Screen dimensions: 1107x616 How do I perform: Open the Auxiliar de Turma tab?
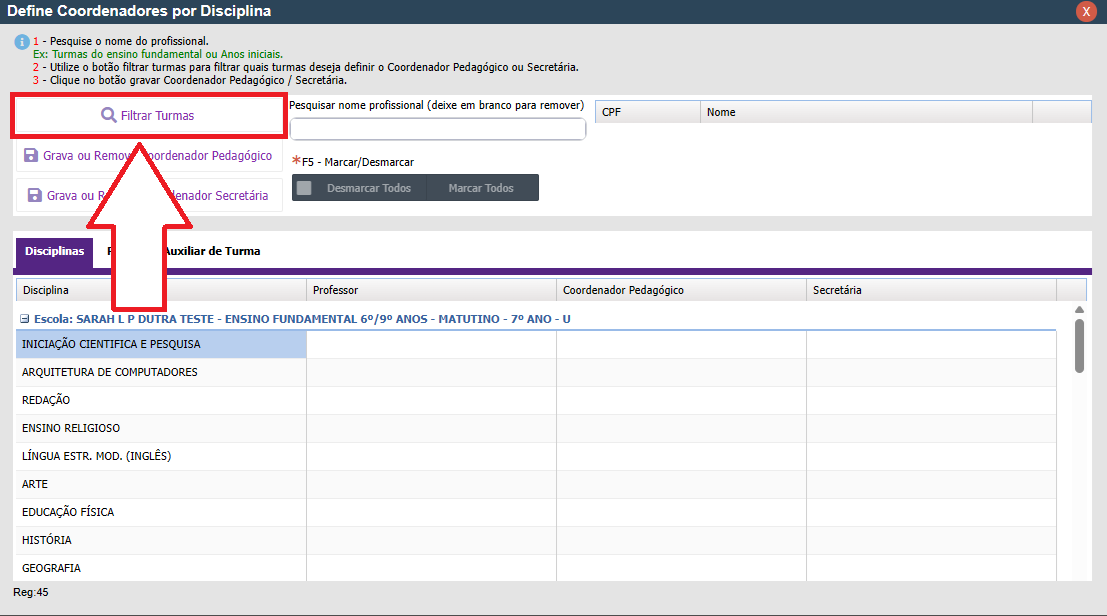coord(212,252)
